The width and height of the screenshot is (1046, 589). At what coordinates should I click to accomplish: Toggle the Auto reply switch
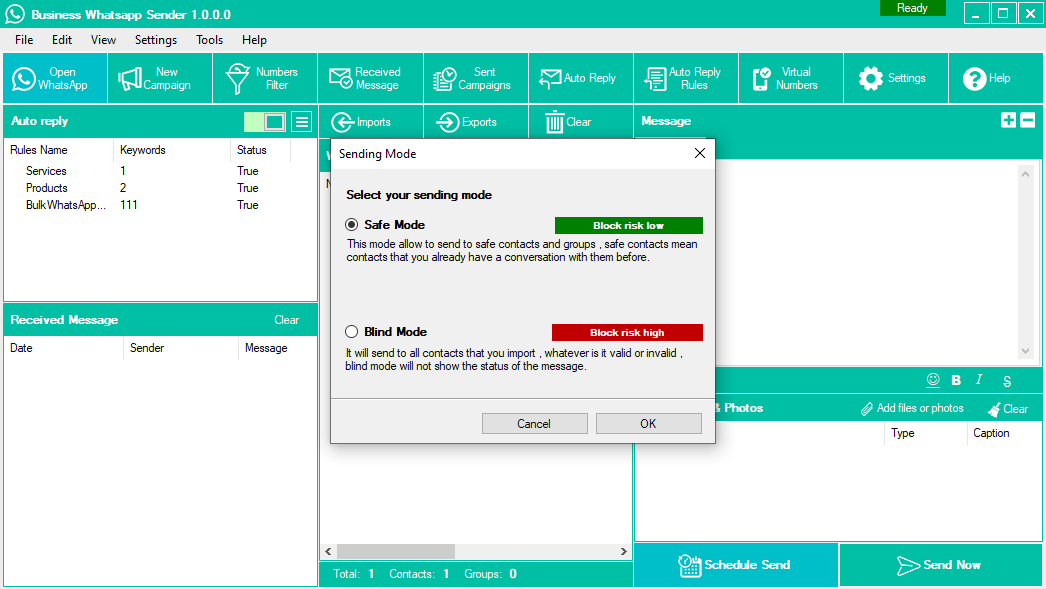(x=265, y=122)
